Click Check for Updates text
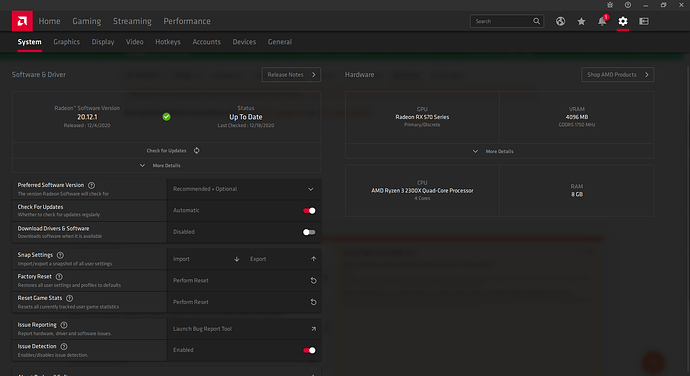 tap(166, 151)
